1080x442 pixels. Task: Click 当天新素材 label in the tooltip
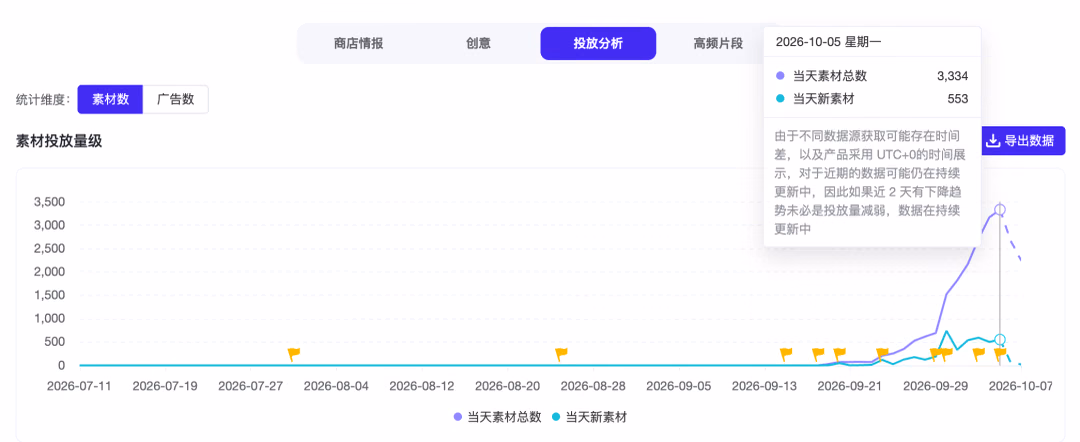point(824,98)
